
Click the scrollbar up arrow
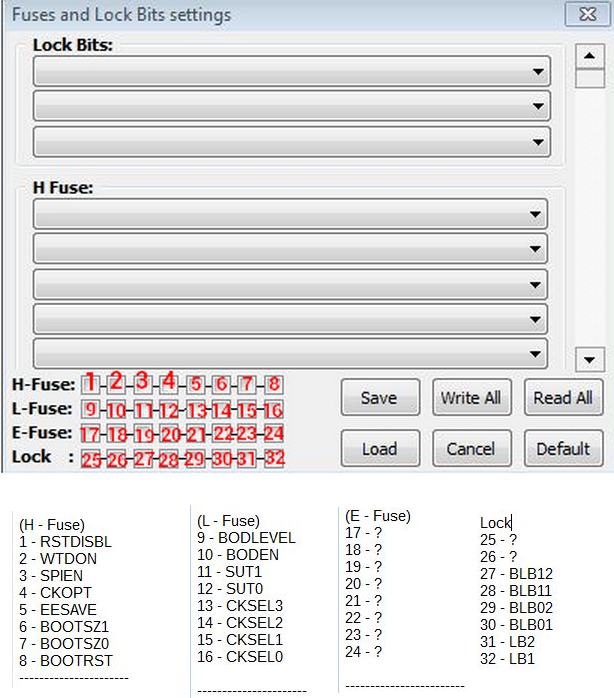(590, 56)
